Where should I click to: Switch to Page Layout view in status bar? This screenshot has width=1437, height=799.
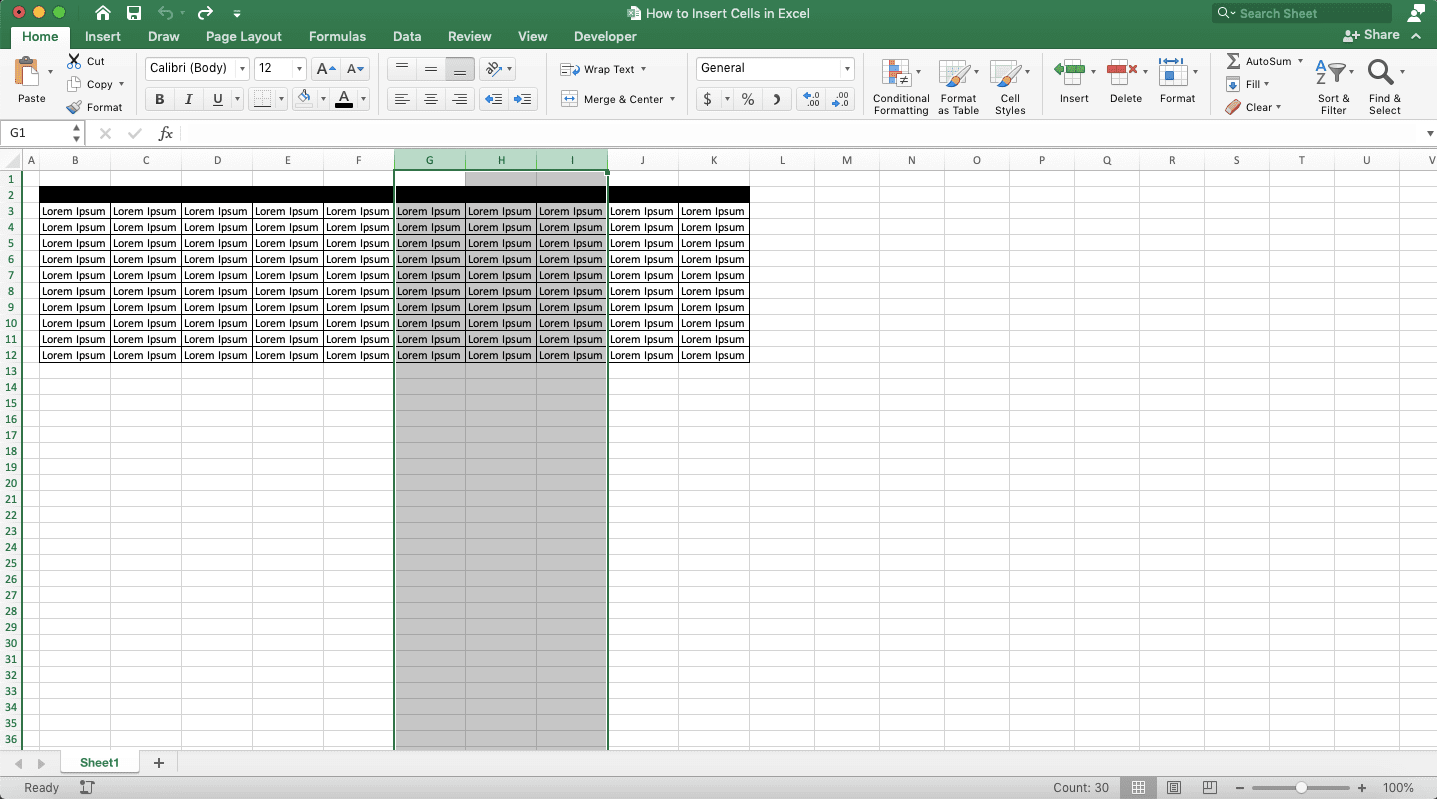coord(1174,788)
